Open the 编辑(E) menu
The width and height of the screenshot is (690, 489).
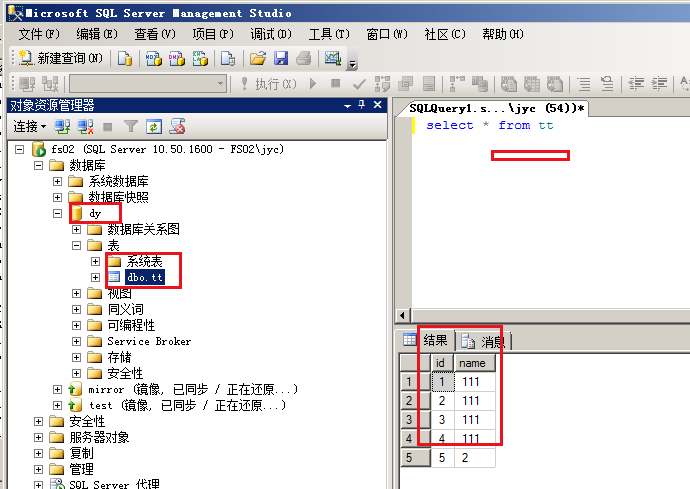click(97, 34)
